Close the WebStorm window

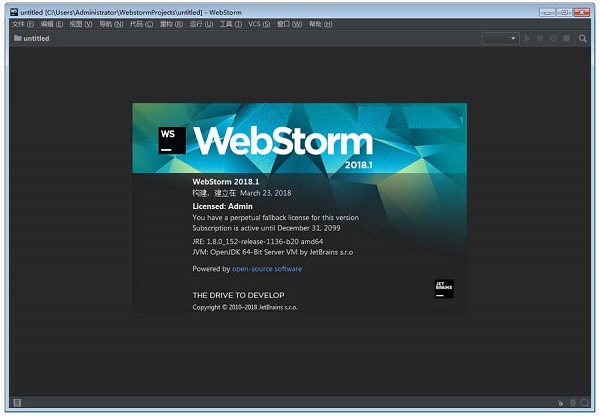coord(582,12)
